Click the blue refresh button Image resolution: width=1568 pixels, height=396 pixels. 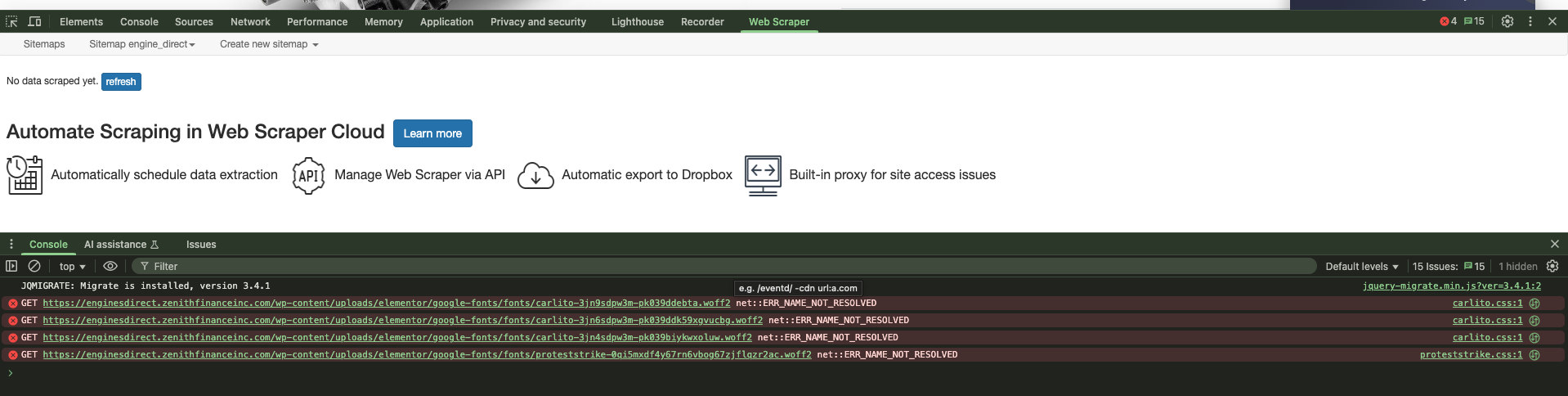pyautogui.click(x=121, y=82)
